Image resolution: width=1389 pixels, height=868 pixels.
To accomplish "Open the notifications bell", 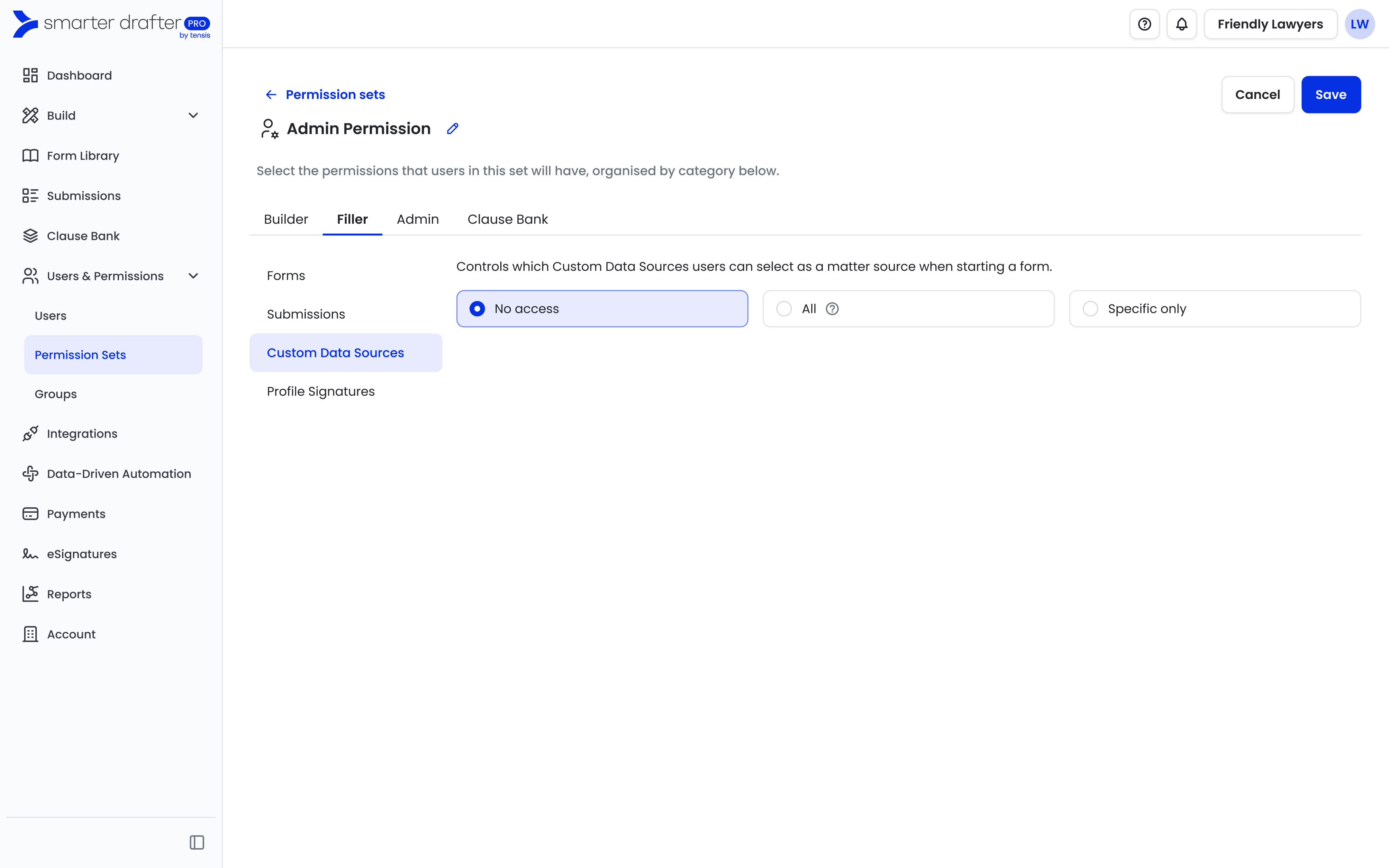I will (x=1181, y=24).
